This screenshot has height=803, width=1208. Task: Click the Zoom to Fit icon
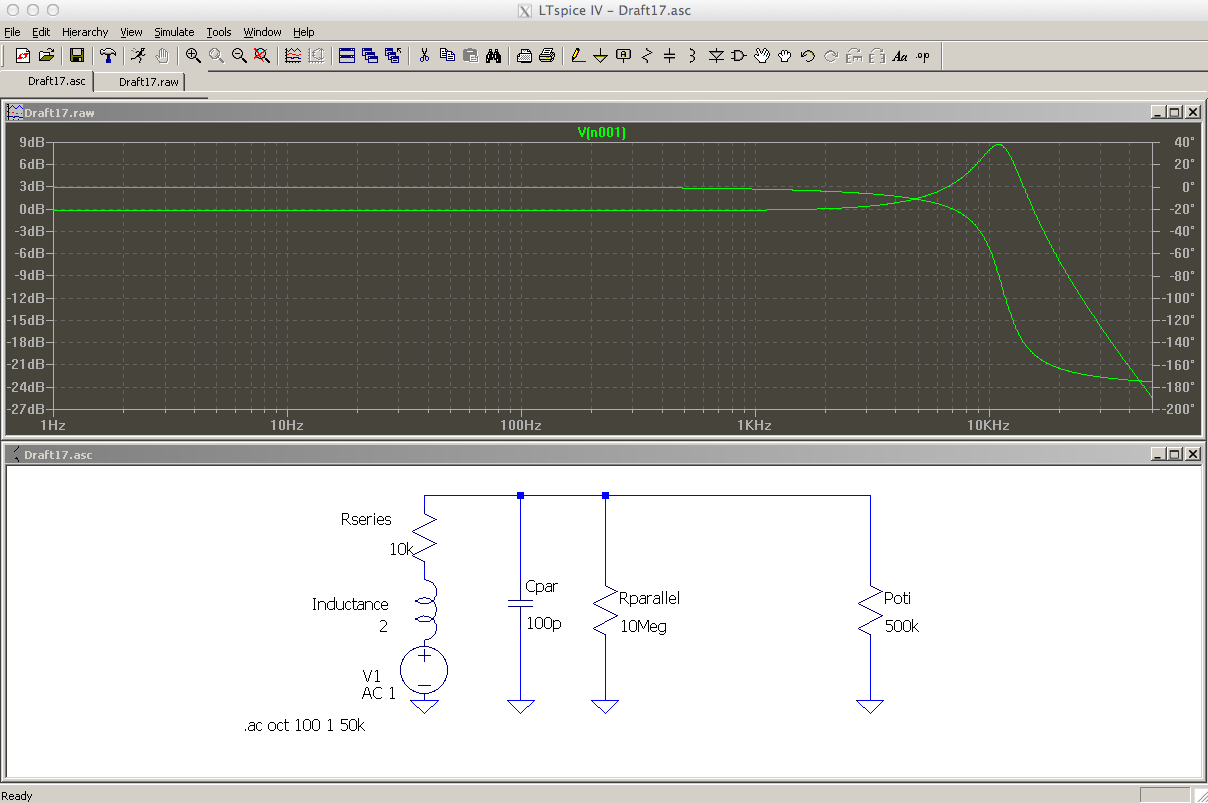pos(262,56)
